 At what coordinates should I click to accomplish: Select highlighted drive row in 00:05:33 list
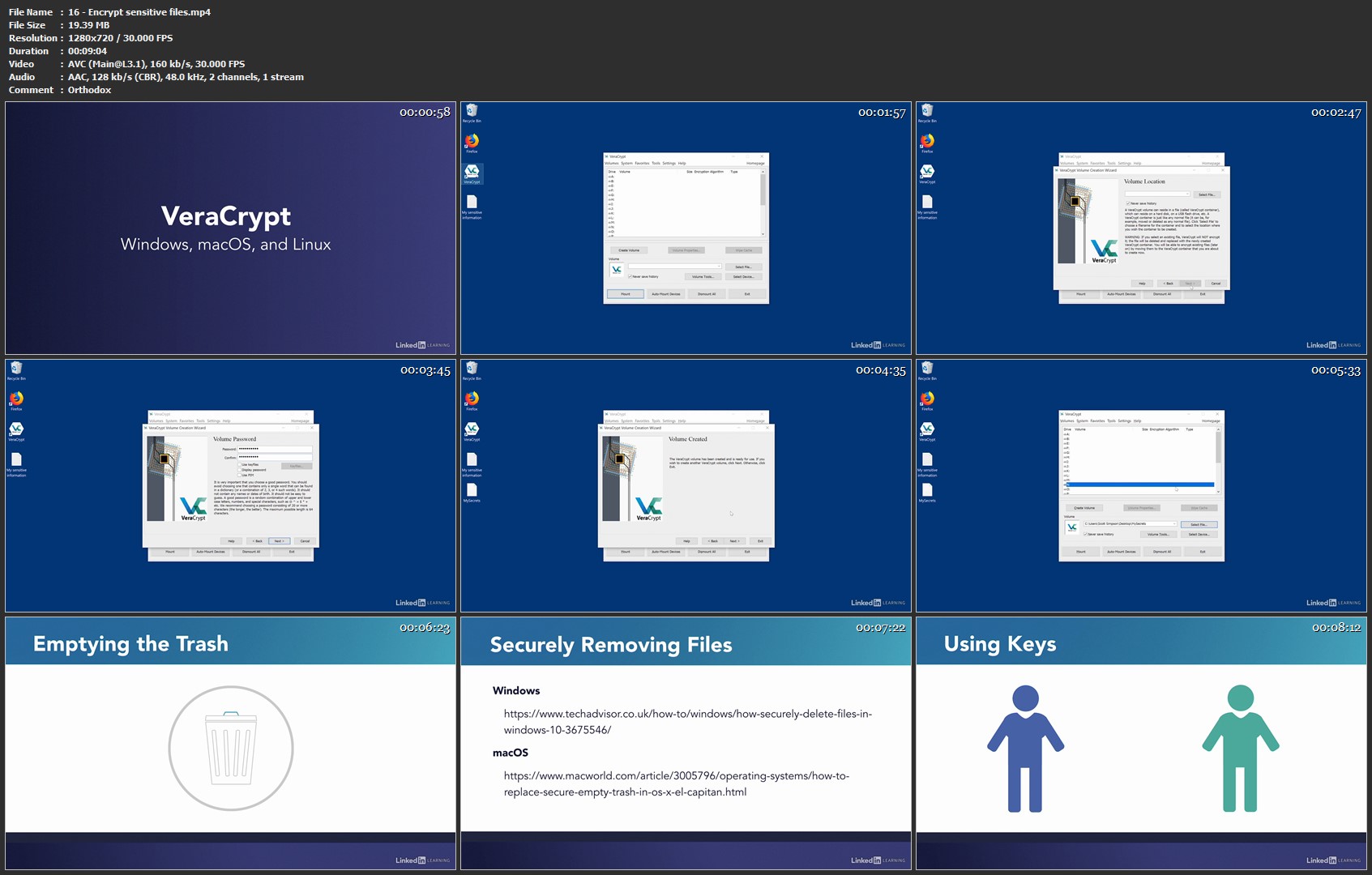point(1140,484)
